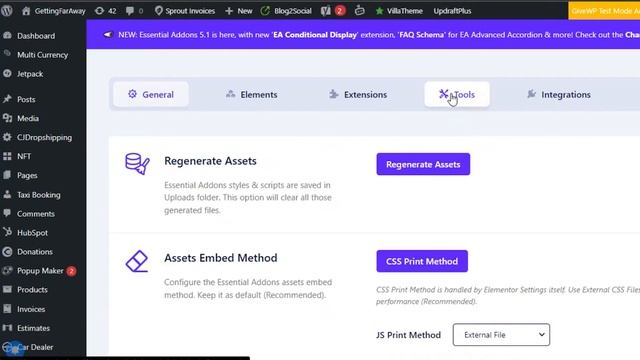Click the Media sidebar icon
This screenshot has height=360, width=640.
coord(7,118)
